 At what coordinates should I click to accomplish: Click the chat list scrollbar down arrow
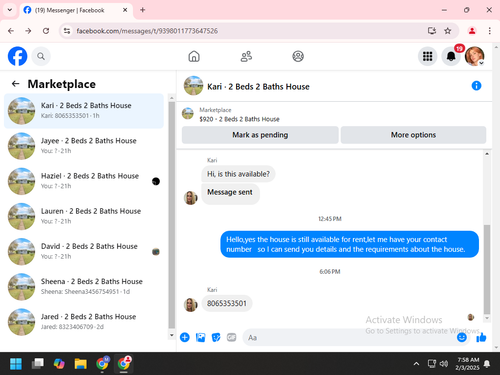pos(172,335)
